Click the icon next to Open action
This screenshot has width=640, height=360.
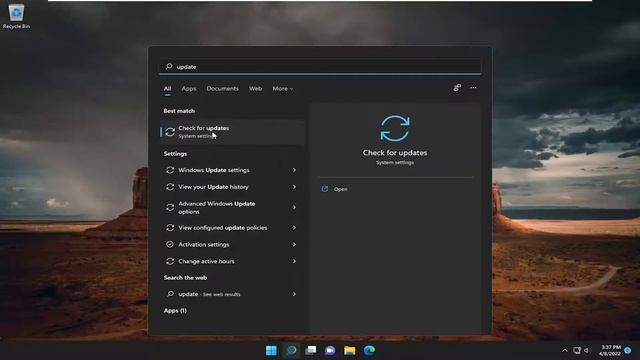(x=325, y=189)
